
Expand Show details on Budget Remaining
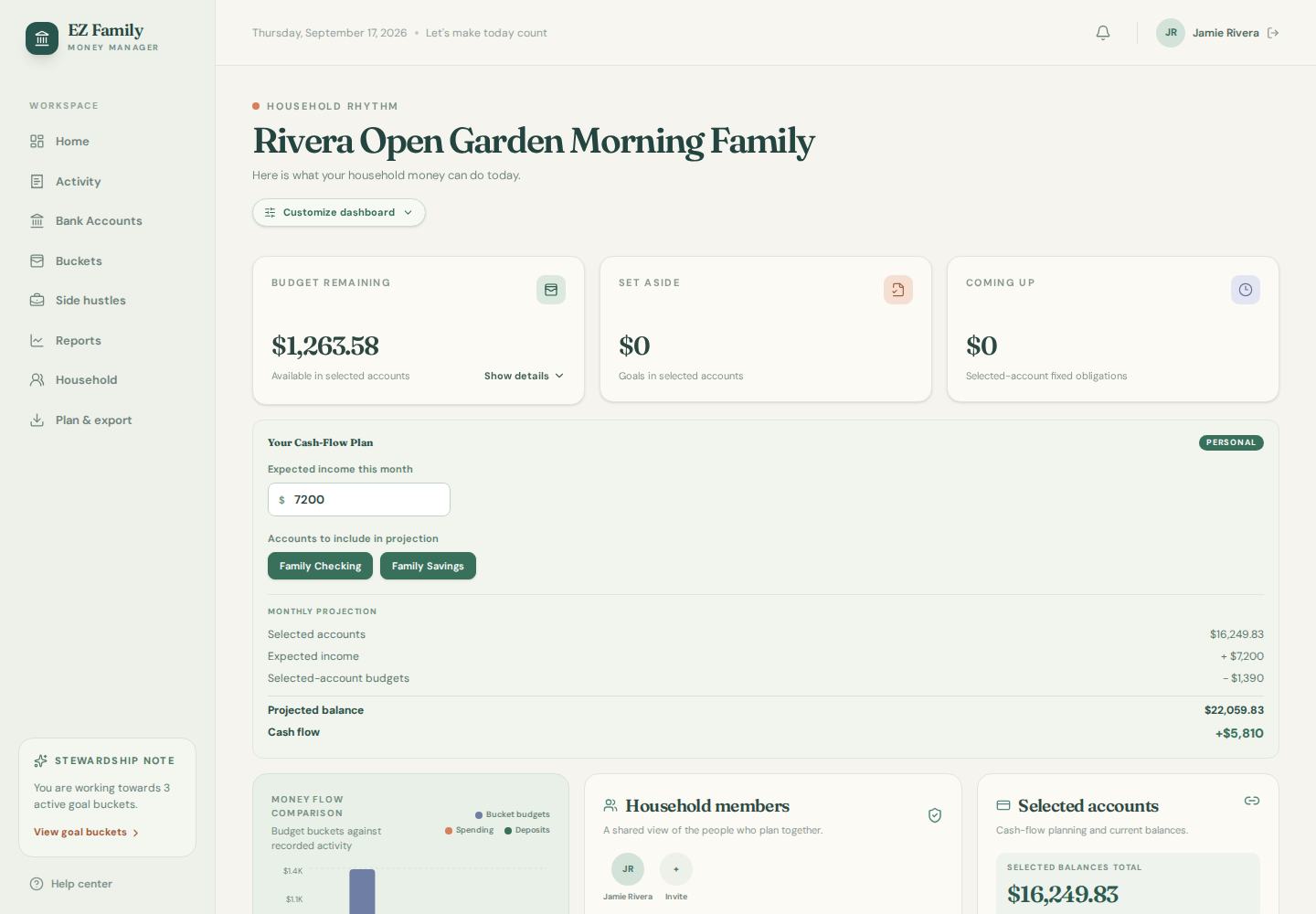click(524, 376)
